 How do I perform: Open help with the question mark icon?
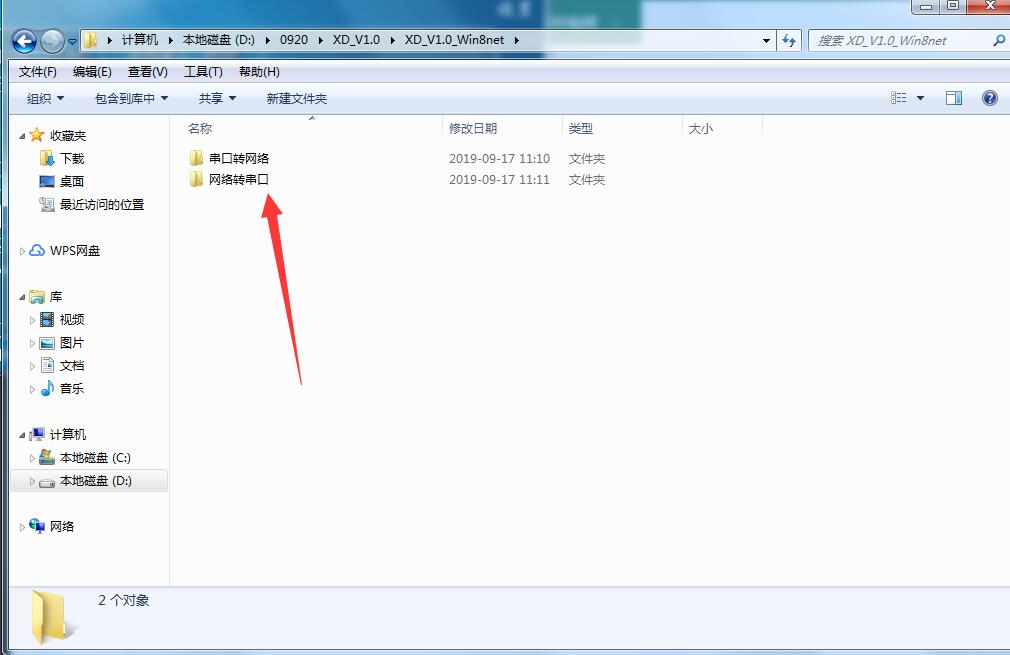pos(990,98)
